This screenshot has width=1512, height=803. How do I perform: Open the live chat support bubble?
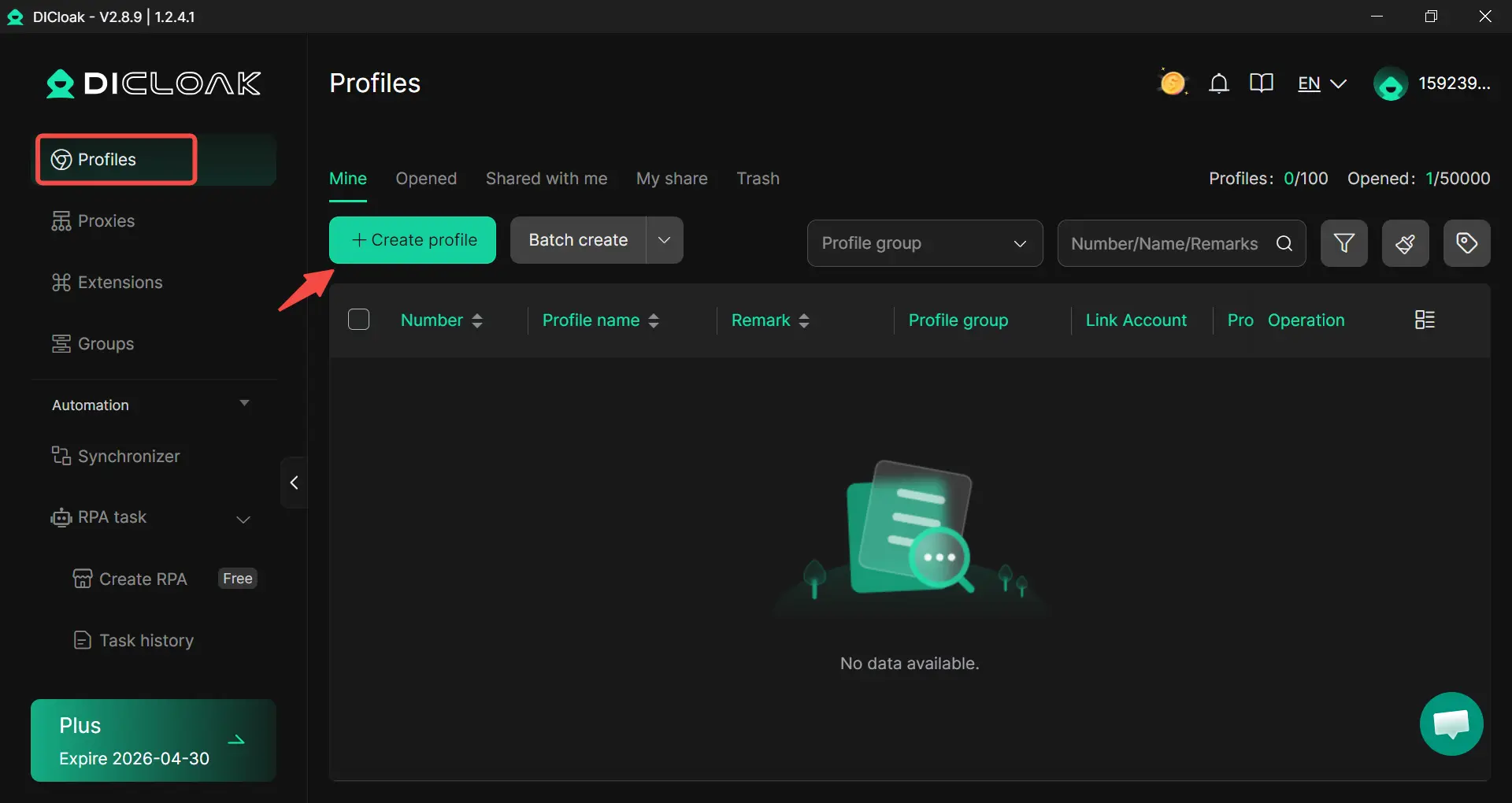pos(1451,723)
